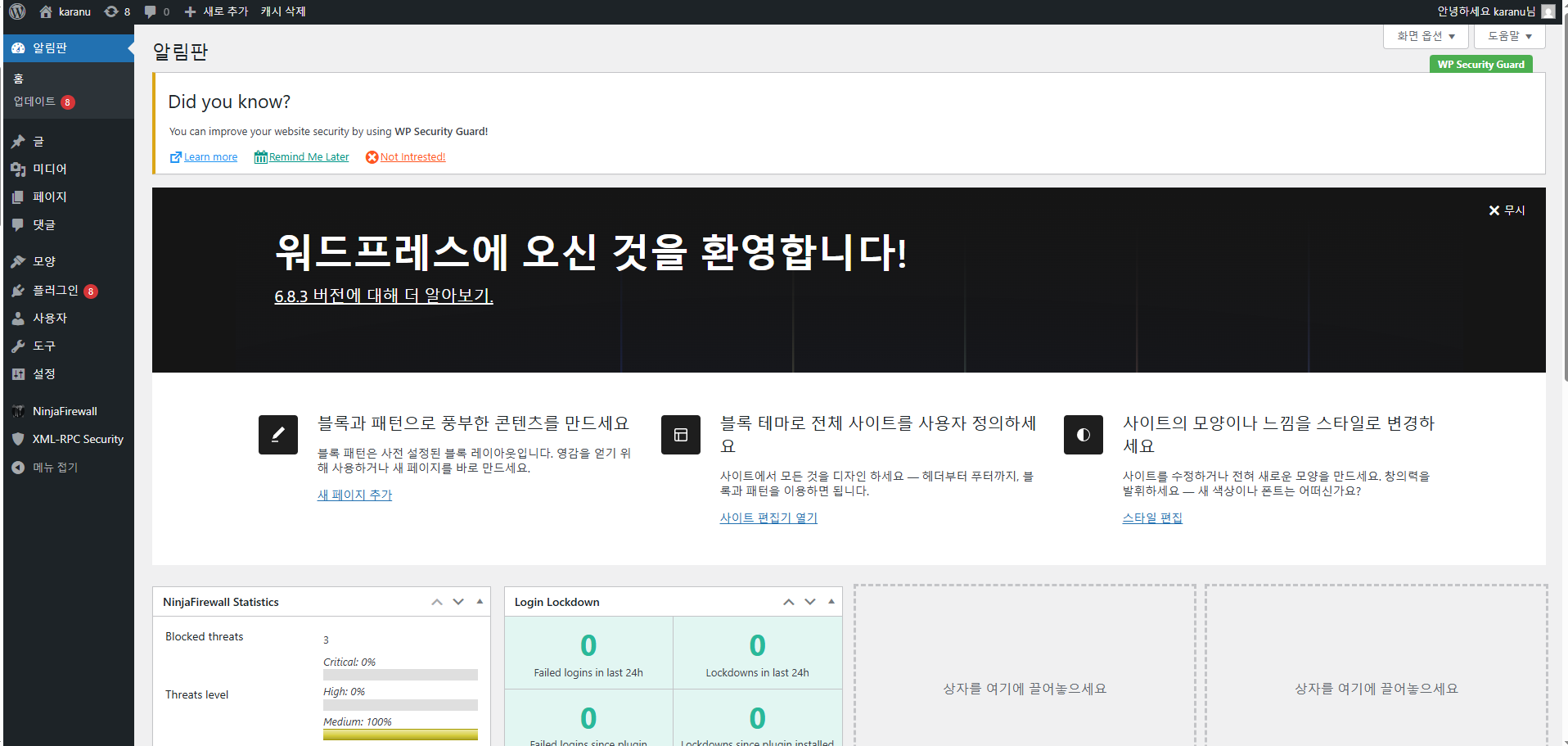
Task: Click Failed logins in last 24h tile
Action: pos(588,653)
